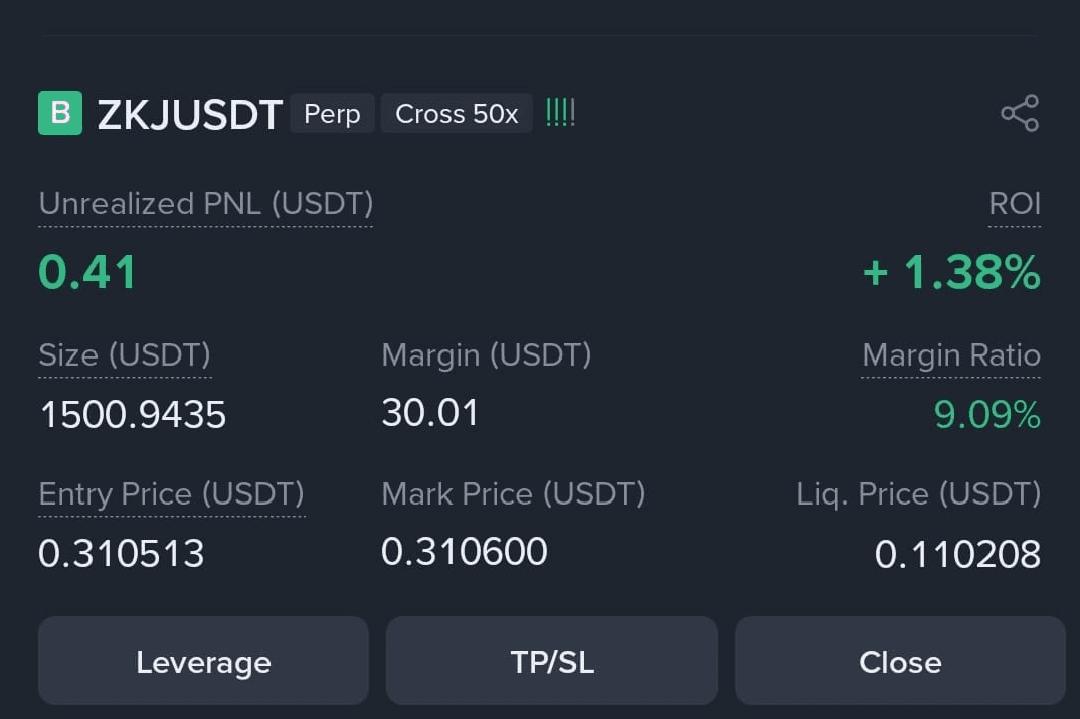Tap the share position icon
This screenshot has width=1080, height=719.
coord(1020,114)
